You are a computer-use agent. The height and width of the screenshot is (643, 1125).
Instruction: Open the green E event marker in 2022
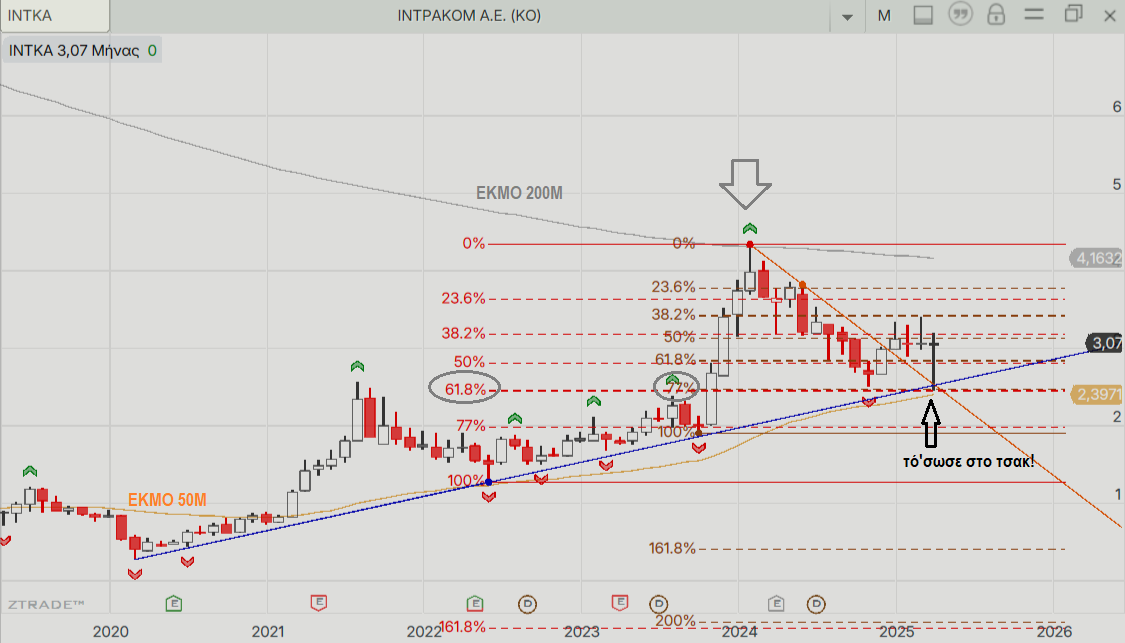[474, 604]
